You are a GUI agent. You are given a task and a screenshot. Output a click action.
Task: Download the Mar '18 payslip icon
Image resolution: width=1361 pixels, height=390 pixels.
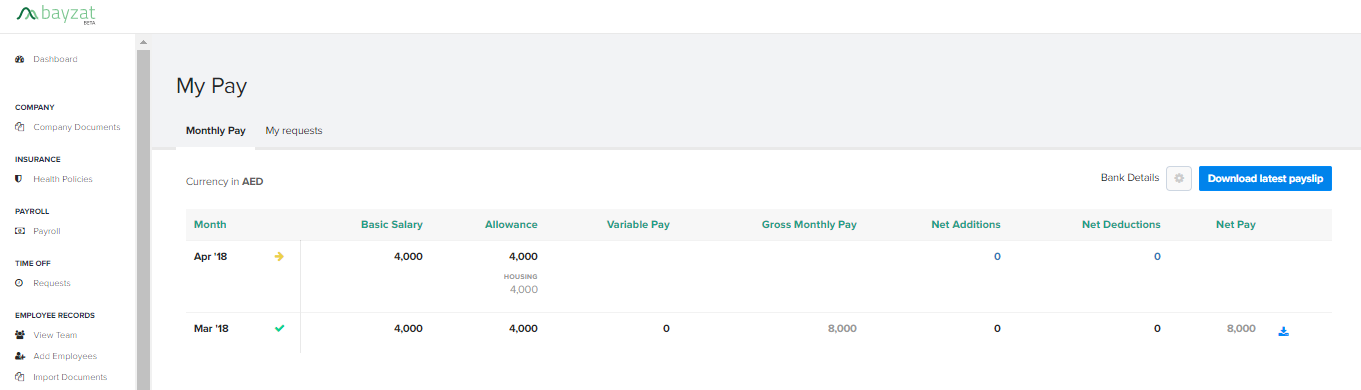(1284, 330)
